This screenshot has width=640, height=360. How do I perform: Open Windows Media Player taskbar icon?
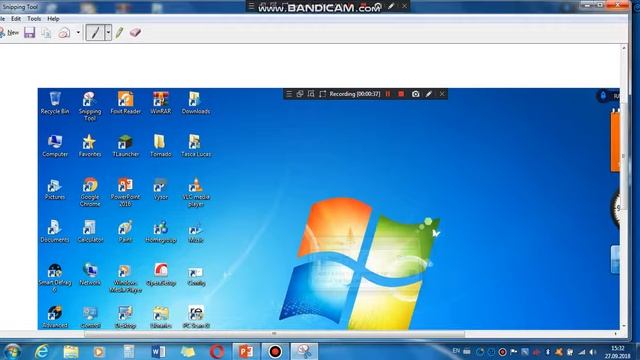click(99, 351)
